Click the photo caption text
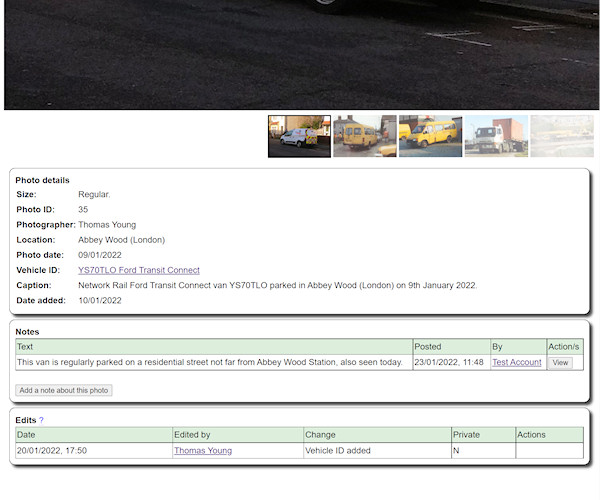 click(277, 285)
